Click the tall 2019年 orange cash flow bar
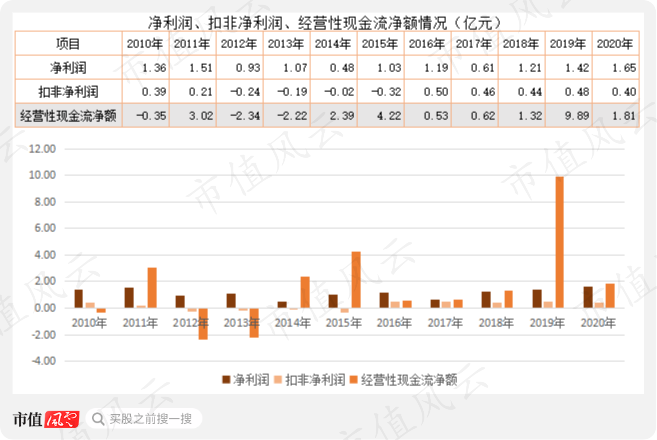This screenshot has width=657, height=440. click(x=559, y=242)
